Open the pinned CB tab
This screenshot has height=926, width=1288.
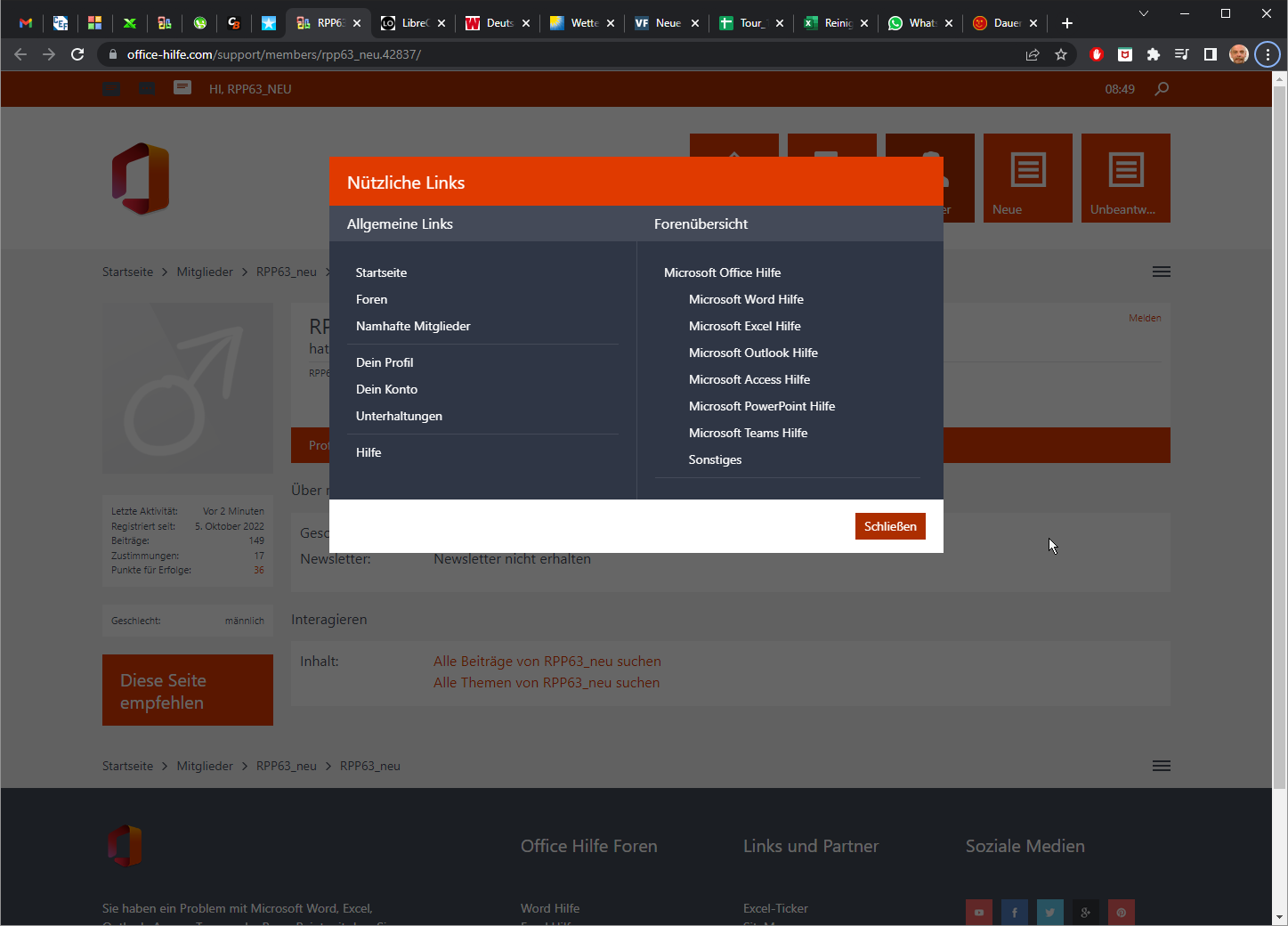234,23
